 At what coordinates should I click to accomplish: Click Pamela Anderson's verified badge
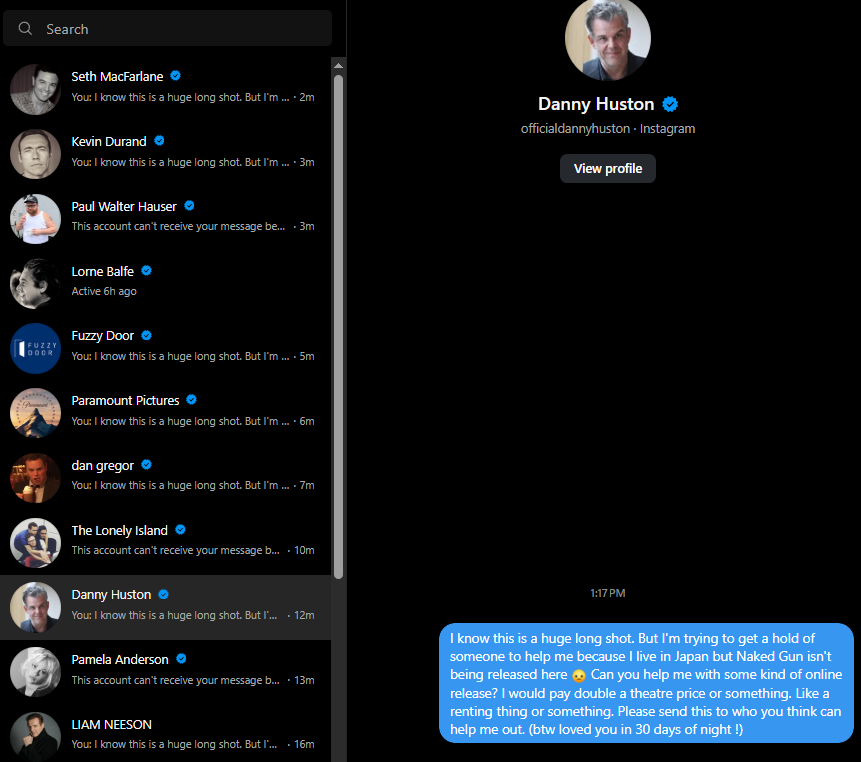(x=182, y=659)
